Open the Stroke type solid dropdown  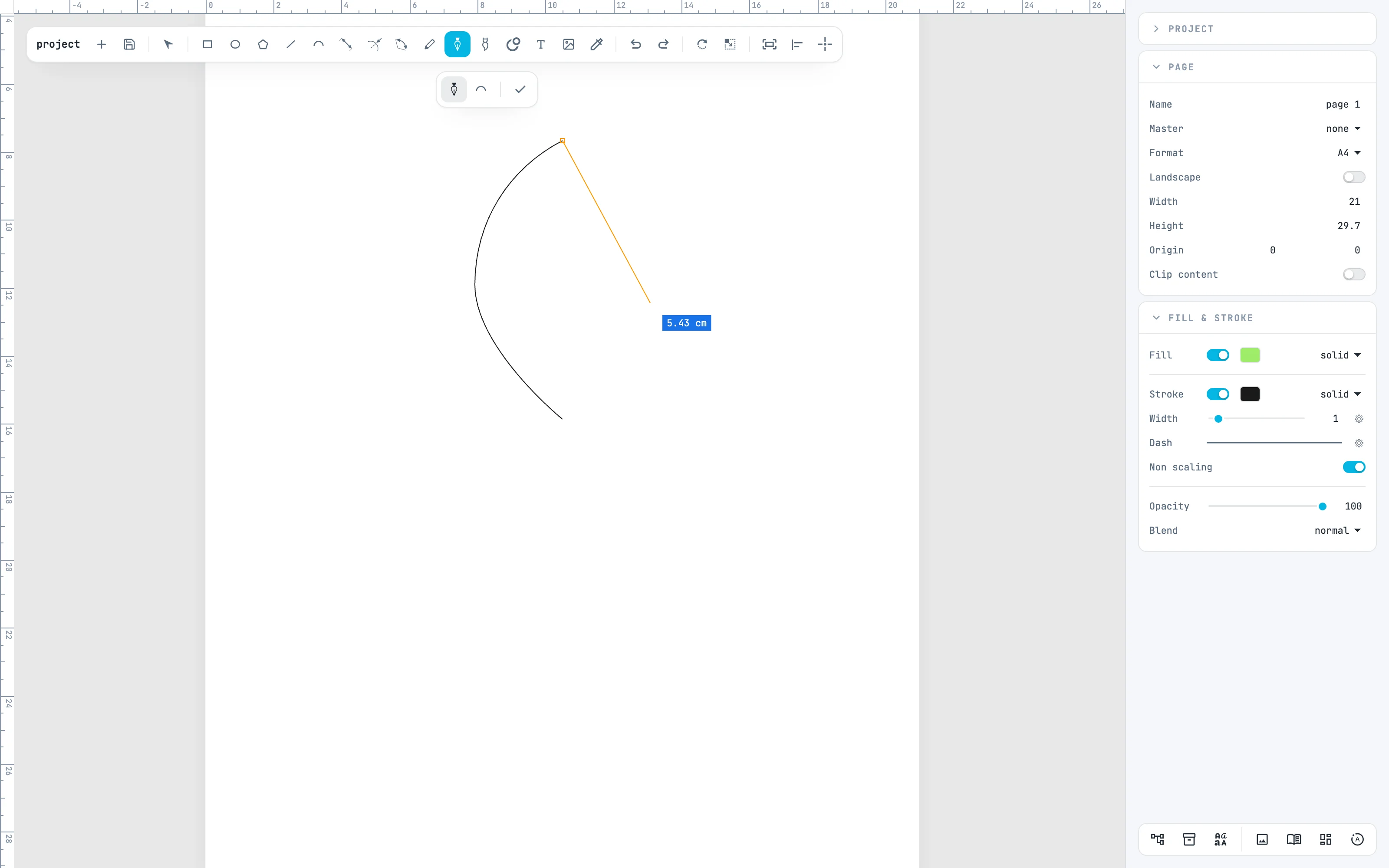[1340, 395]
